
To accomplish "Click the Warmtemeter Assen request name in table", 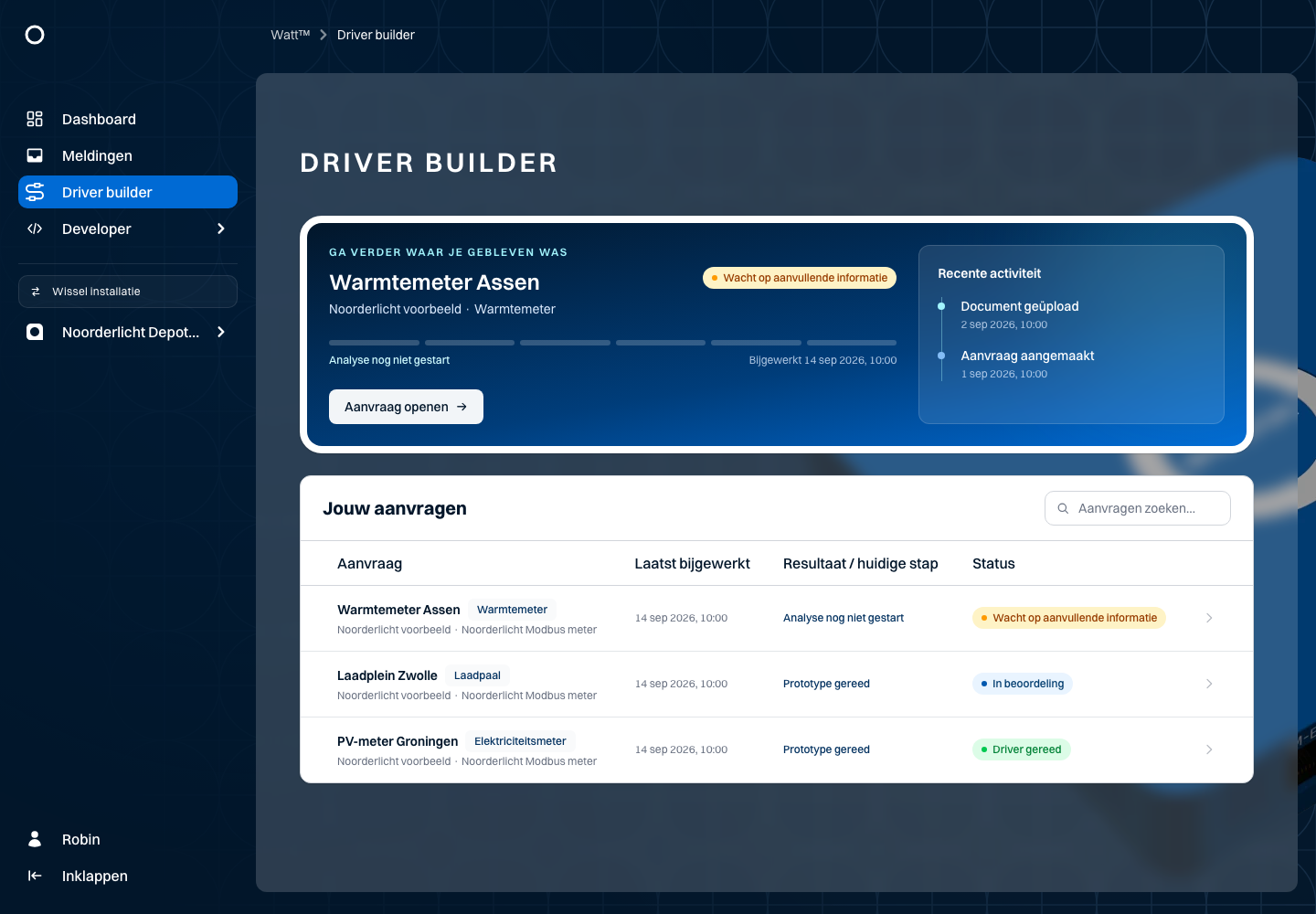I will tap(398, 610).
